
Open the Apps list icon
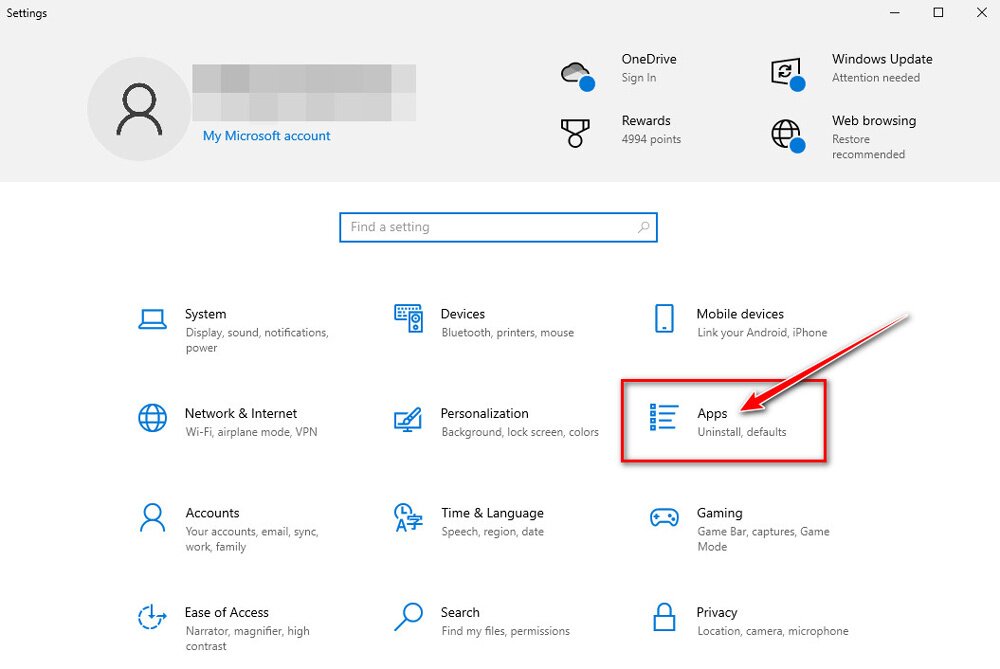pos(663,417)
